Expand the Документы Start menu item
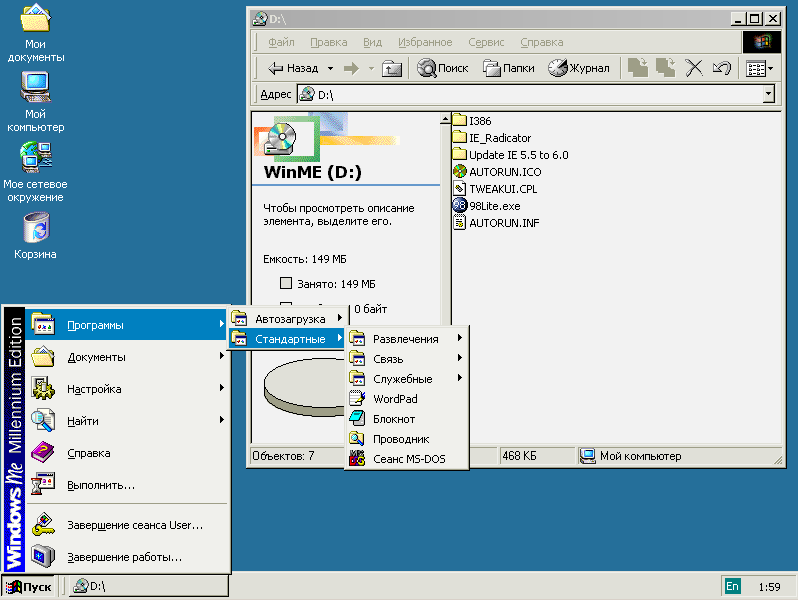798x600 pixels. pyautogui.click(x=127, y=357)
